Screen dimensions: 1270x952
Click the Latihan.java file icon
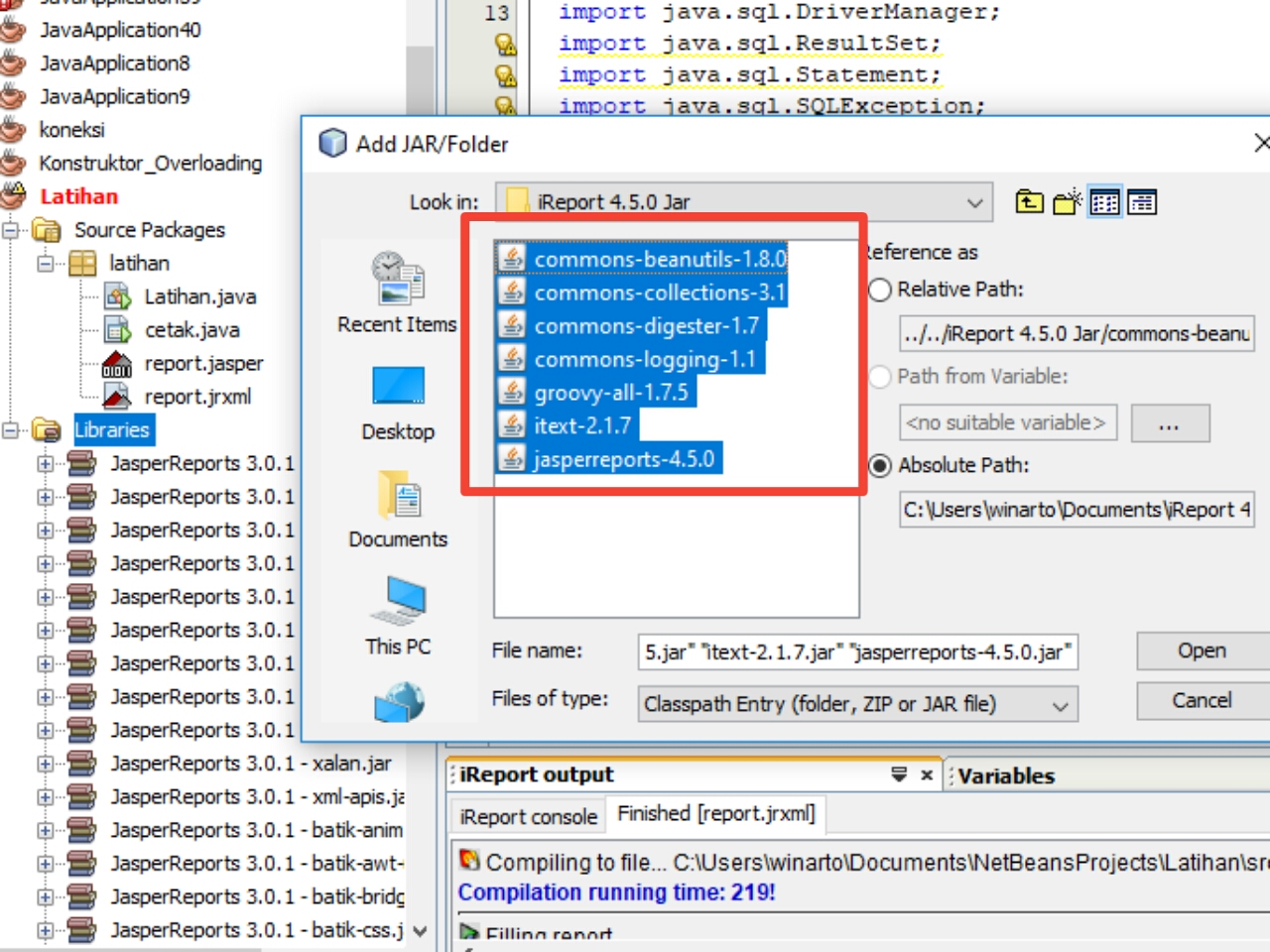[118, 297]
